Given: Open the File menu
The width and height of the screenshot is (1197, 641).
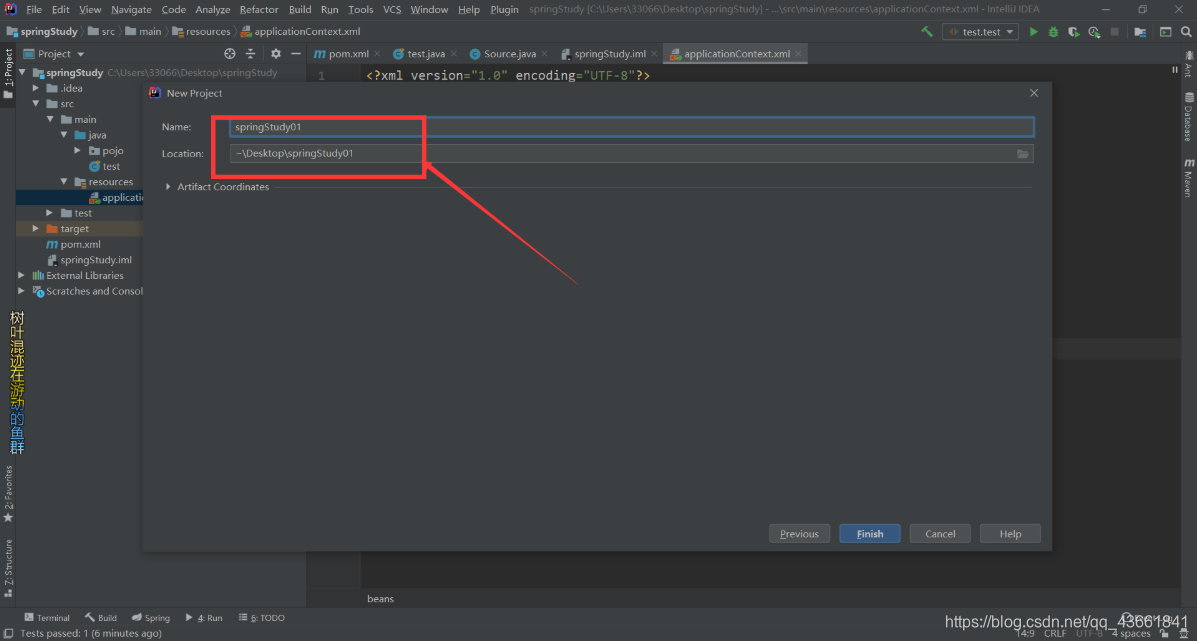Looking at the screenshot, I should point(34,9).
